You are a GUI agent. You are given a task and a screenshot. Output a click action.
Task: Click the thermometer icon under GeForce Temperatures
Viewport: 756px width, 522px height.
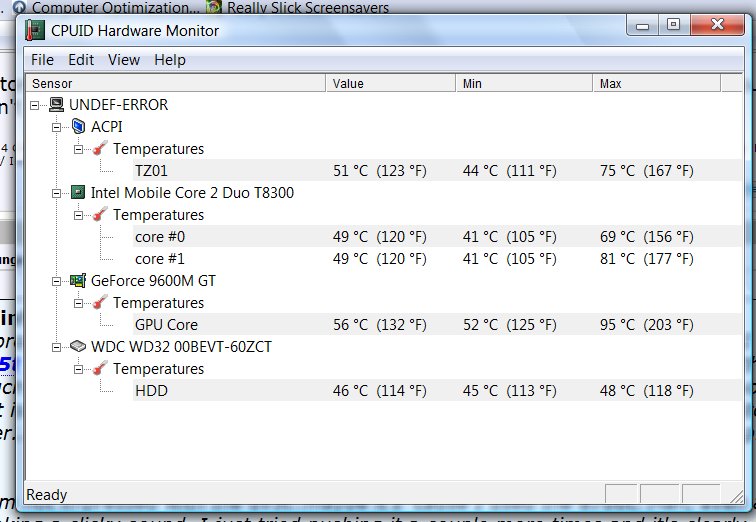(x=100, y=303)
